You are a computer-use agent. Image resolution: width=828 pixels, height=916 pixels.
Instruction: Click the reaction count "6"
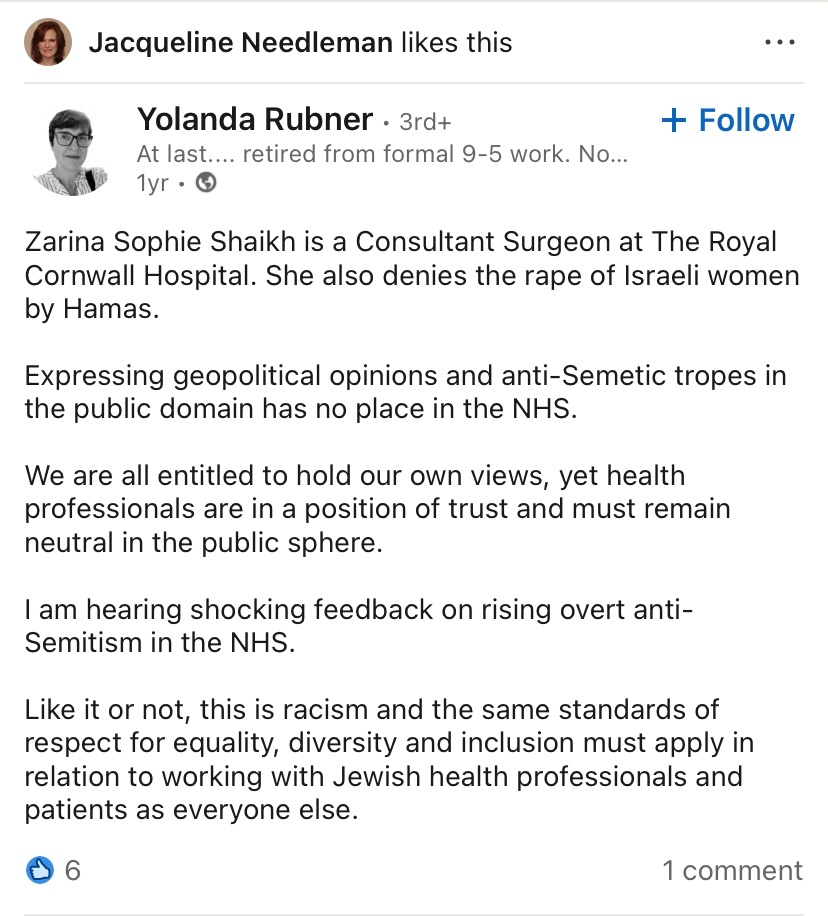[x=73, y=870]
